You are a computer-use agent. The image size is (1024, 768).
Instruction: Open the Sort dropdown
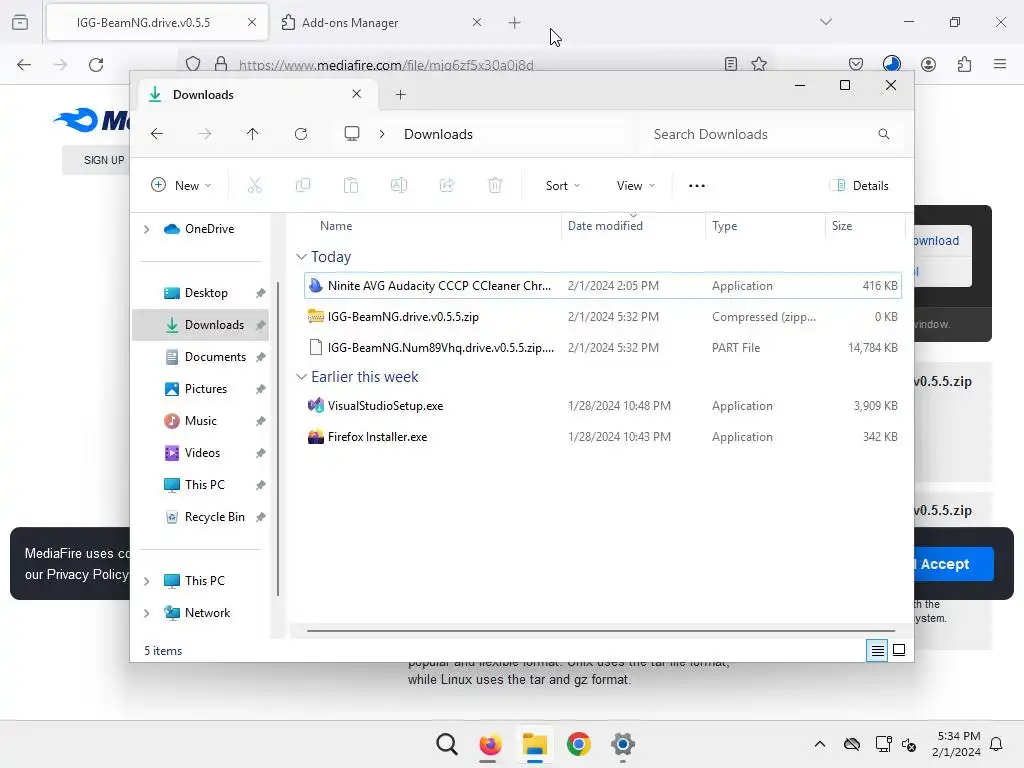pos(562,185)
